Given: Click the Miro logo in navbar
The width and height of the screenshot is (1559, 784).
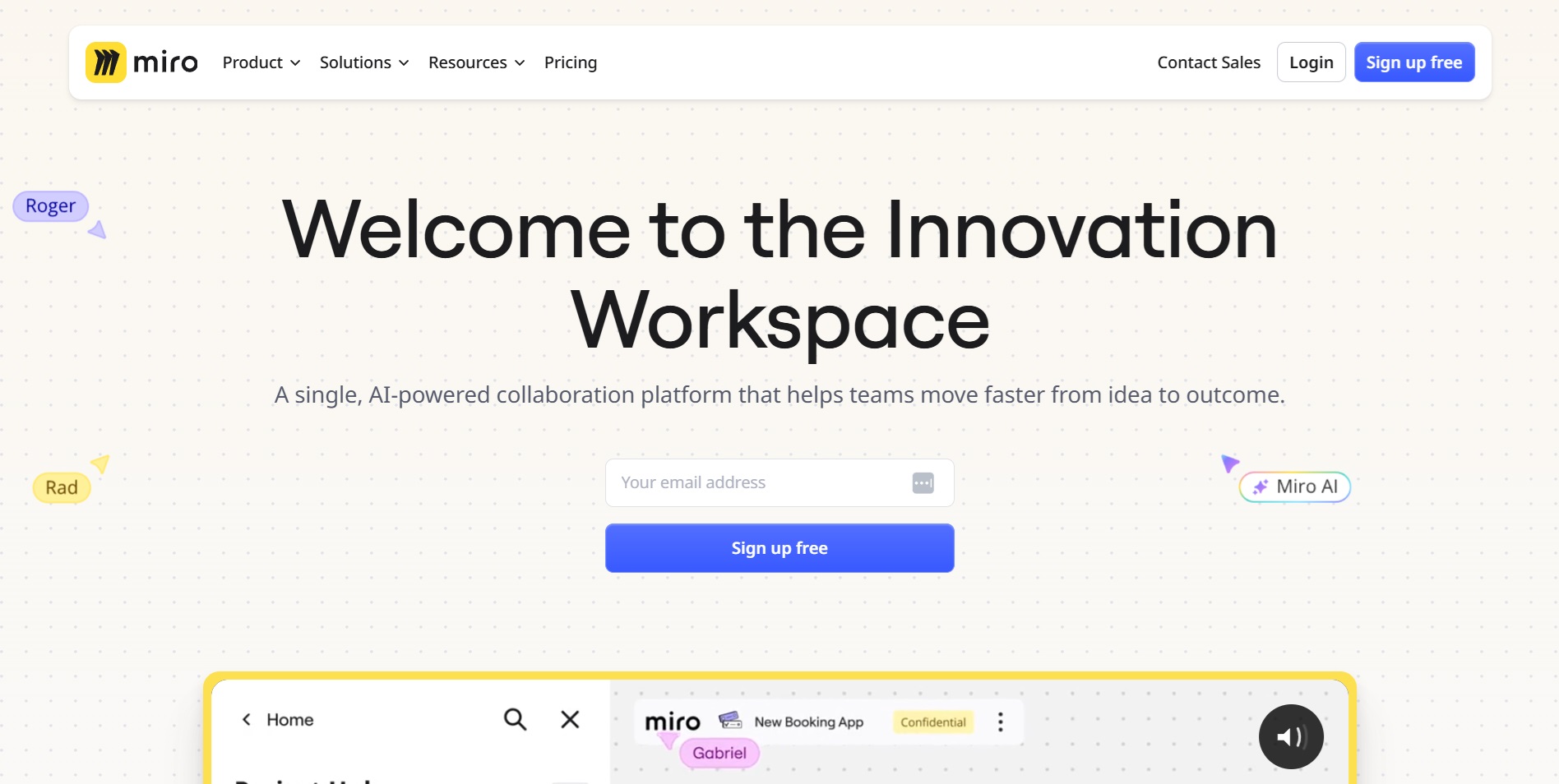Looking at the screenshot, I should coord(141,62).
